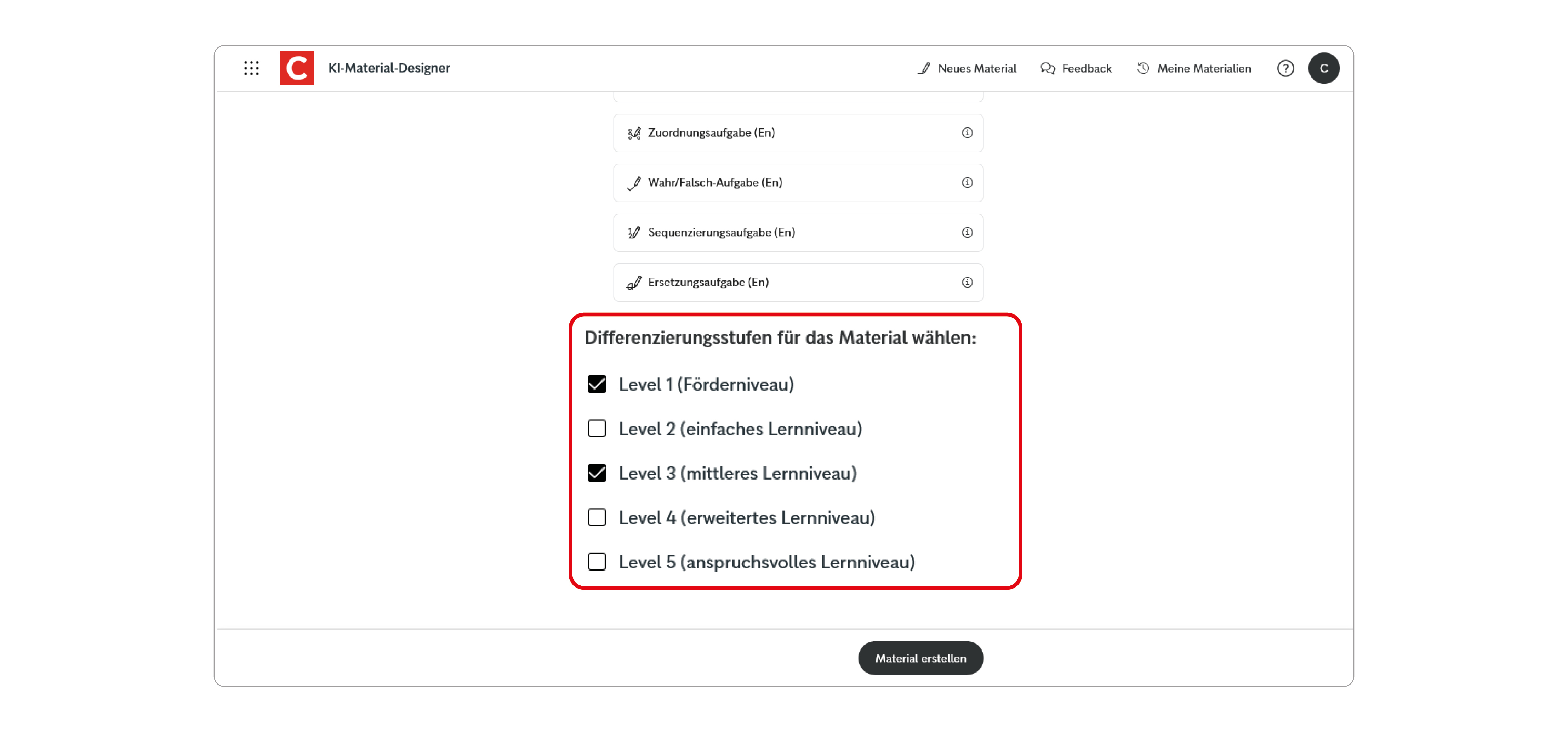This screenshot has height=732, width=1568.
Task: Click the Material erstellen button
Action: (920, 658)
